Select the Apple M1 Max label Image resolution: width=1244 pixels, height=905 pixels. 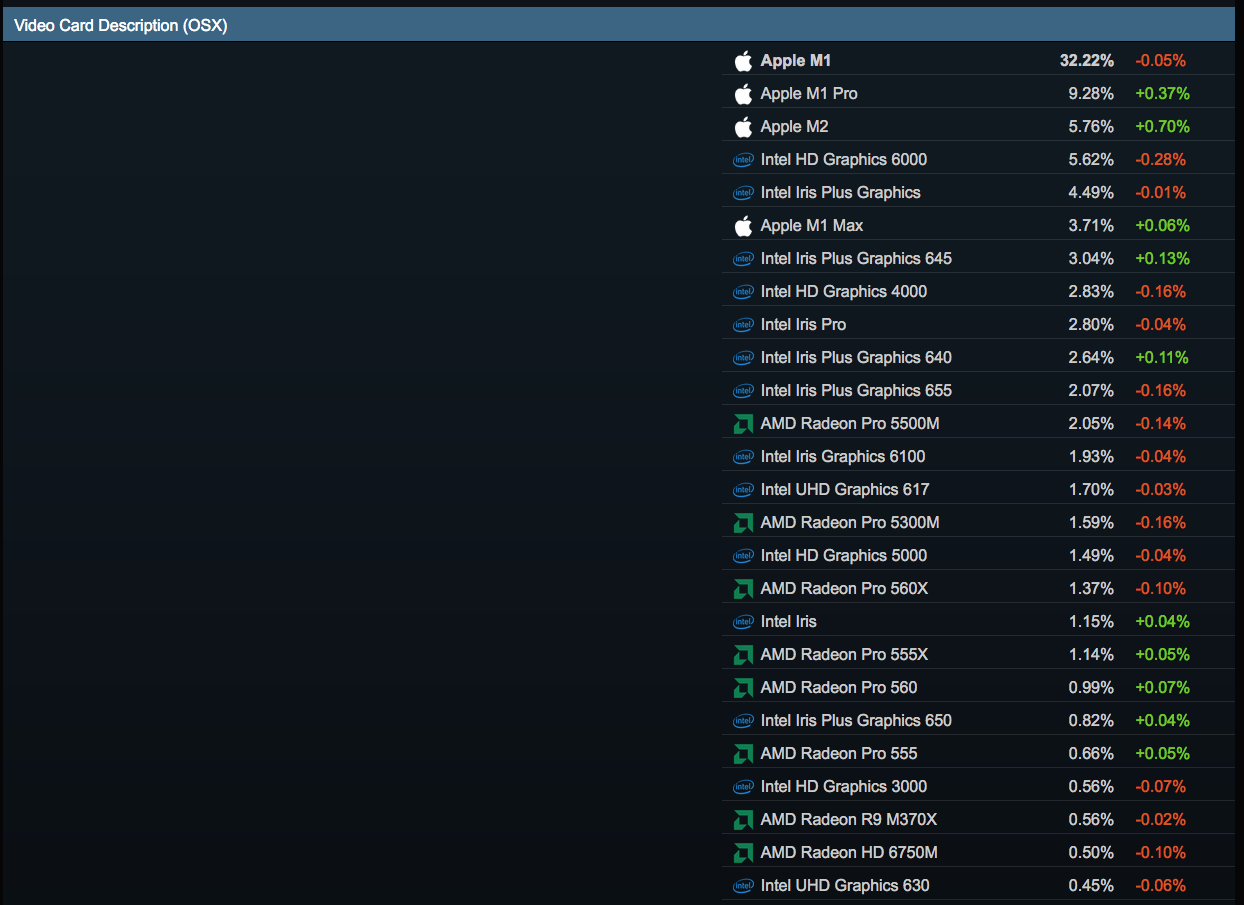pyautogui.click(x=812, y=226)
